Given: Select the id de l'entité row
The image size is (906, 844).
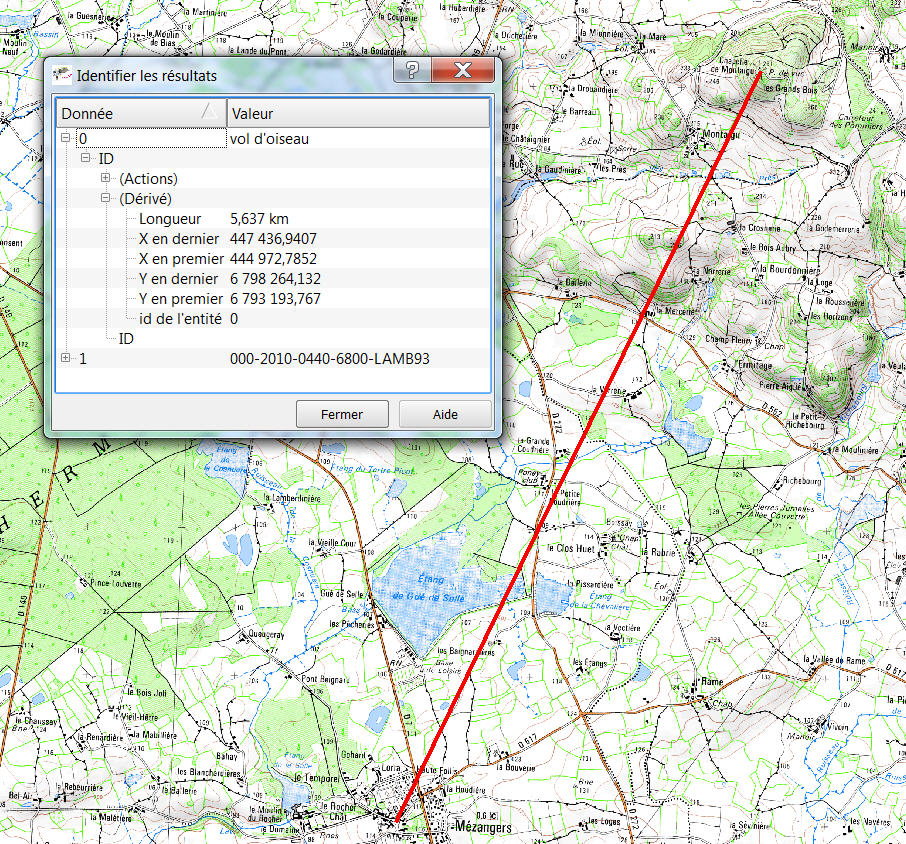Looking at the screenshot, I should [180, 318].
